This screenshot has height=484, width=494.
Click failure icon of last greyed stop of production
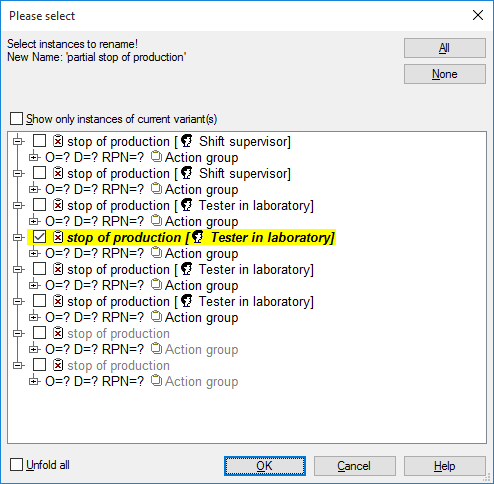pyautogui.click(x=58, y=365)
